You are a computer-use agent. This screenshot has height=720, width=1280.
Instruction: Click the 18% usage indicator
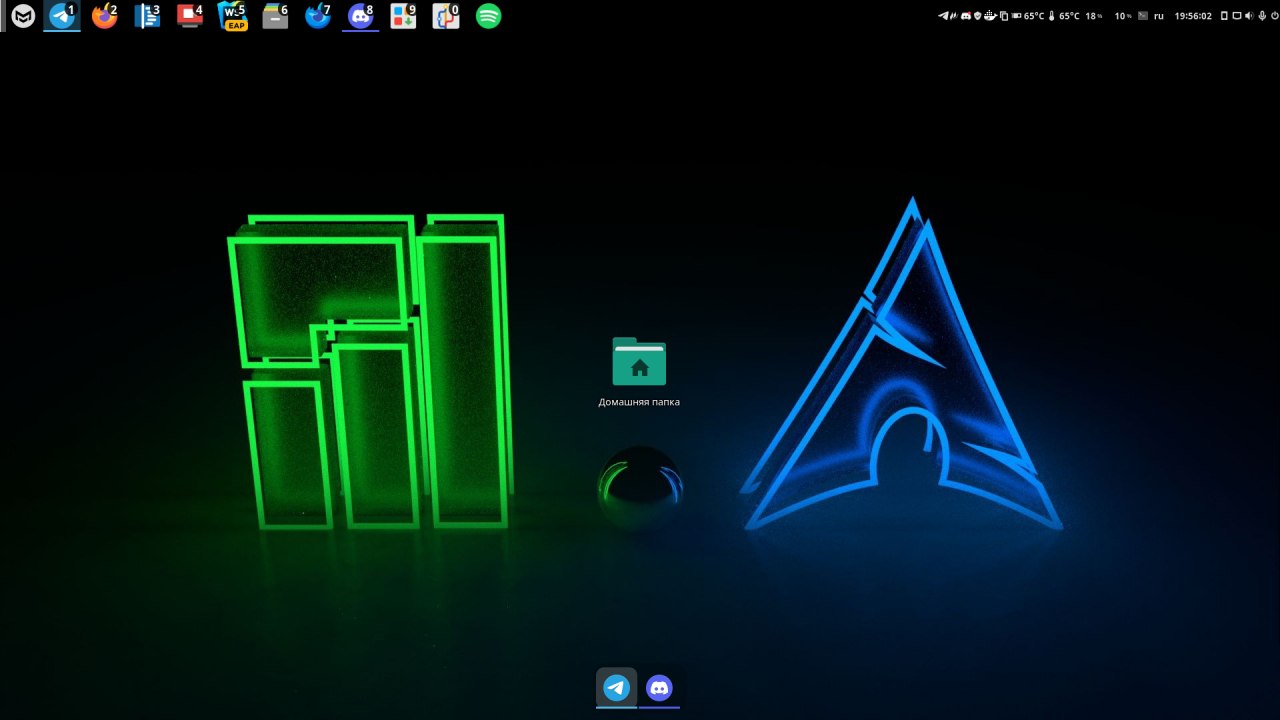point(1094,16)
